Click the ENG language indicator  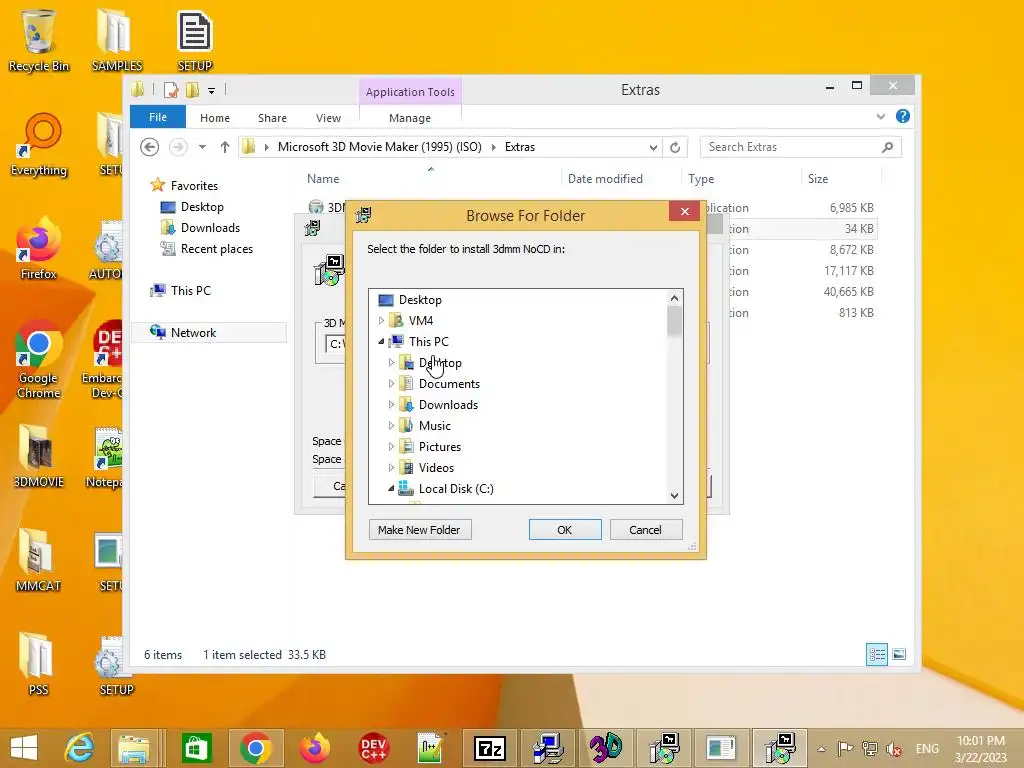927,749
